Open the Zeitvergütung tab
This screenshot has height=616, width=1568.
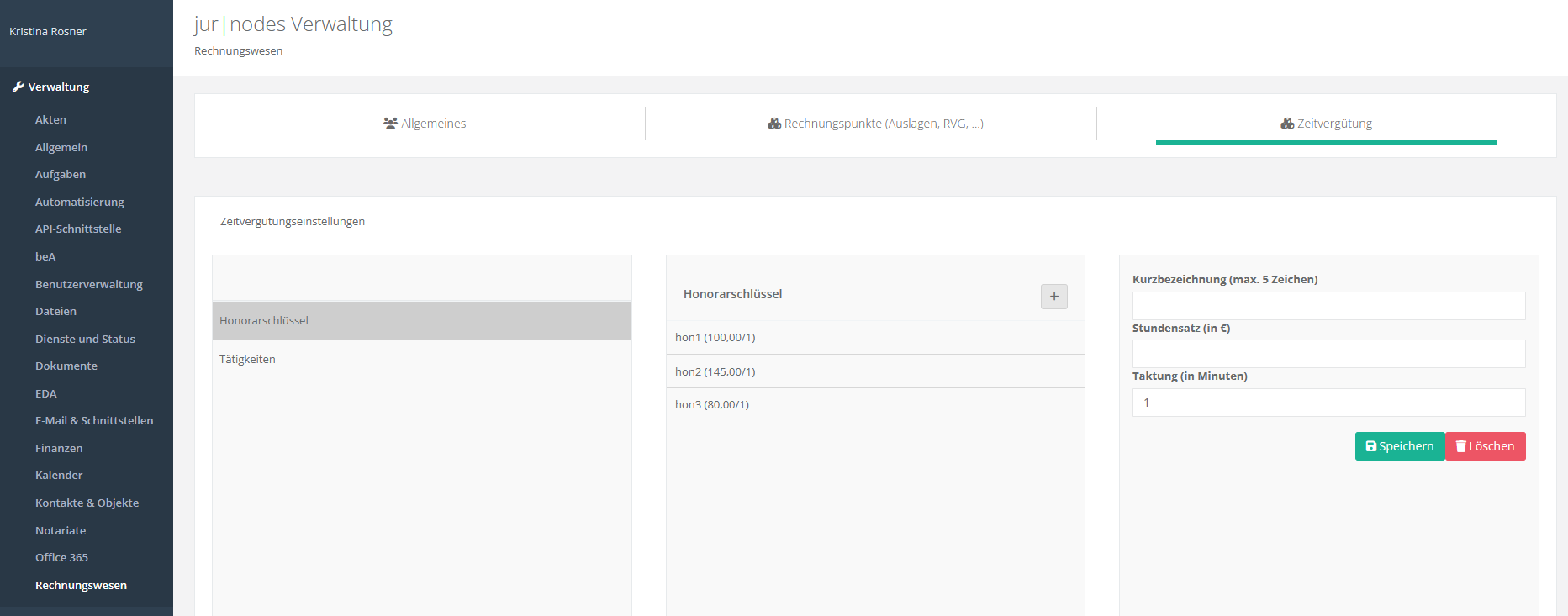pyautogui.click(x=1326, y=124)
